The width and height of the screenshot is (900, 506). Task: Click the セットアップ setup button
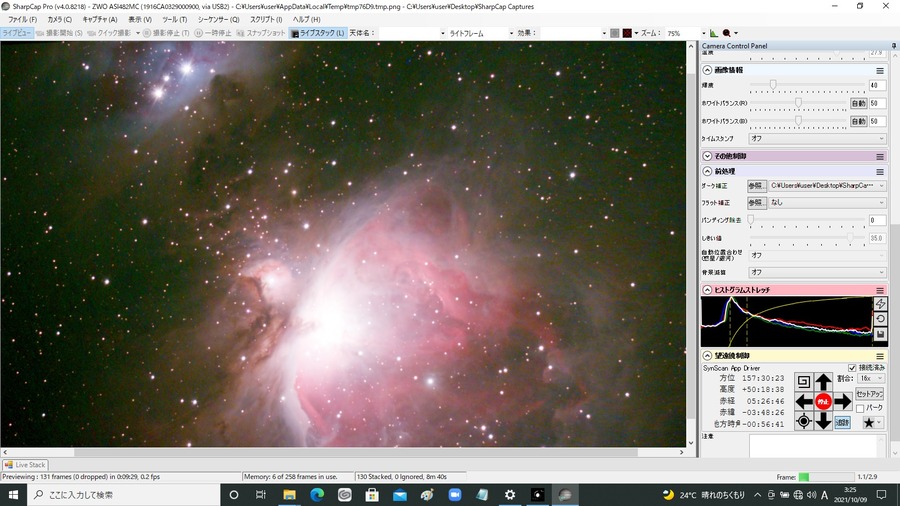(x=869, y=394)
